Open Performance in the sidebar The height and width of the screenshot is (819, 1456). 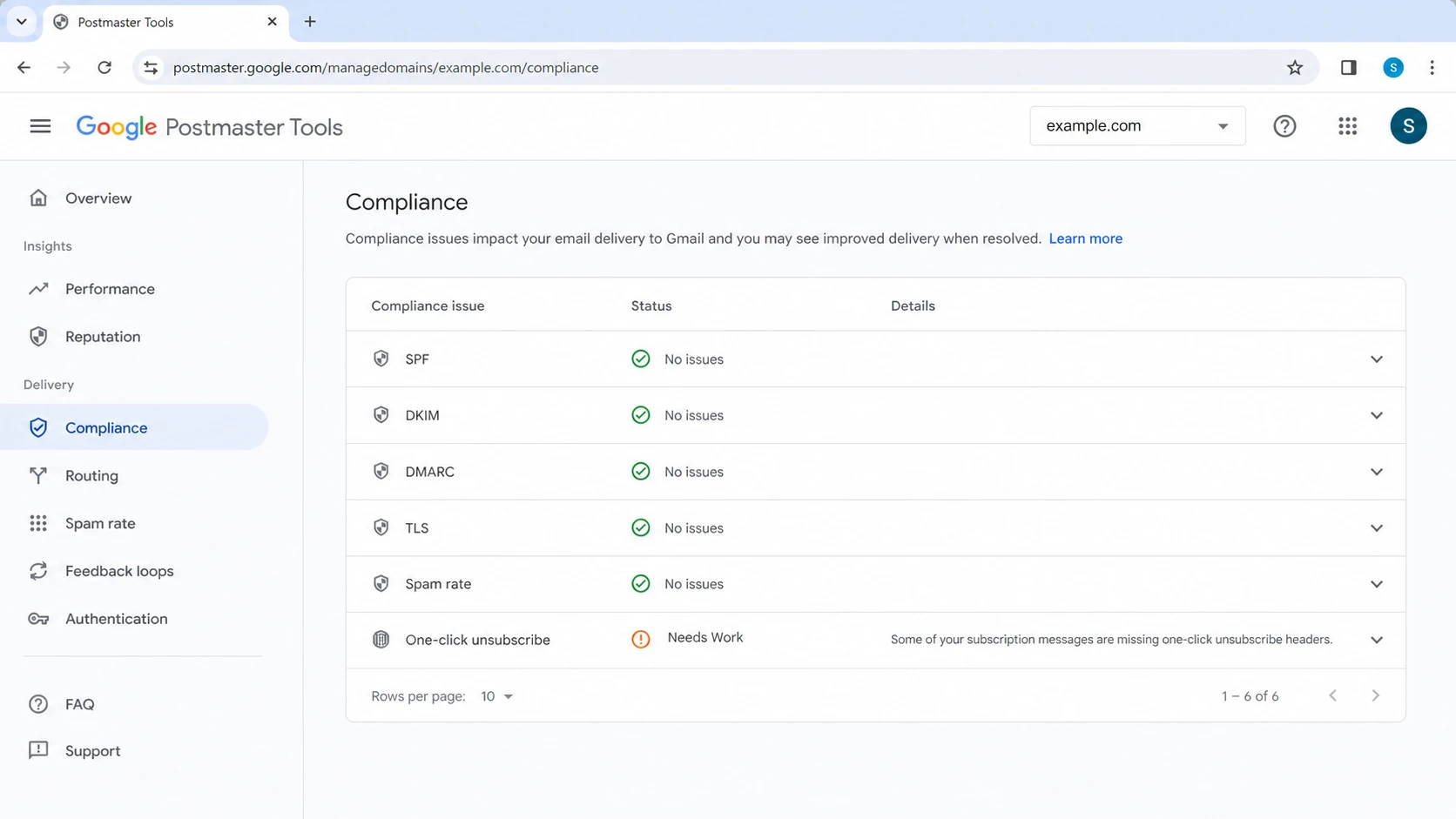click(134, 289)
